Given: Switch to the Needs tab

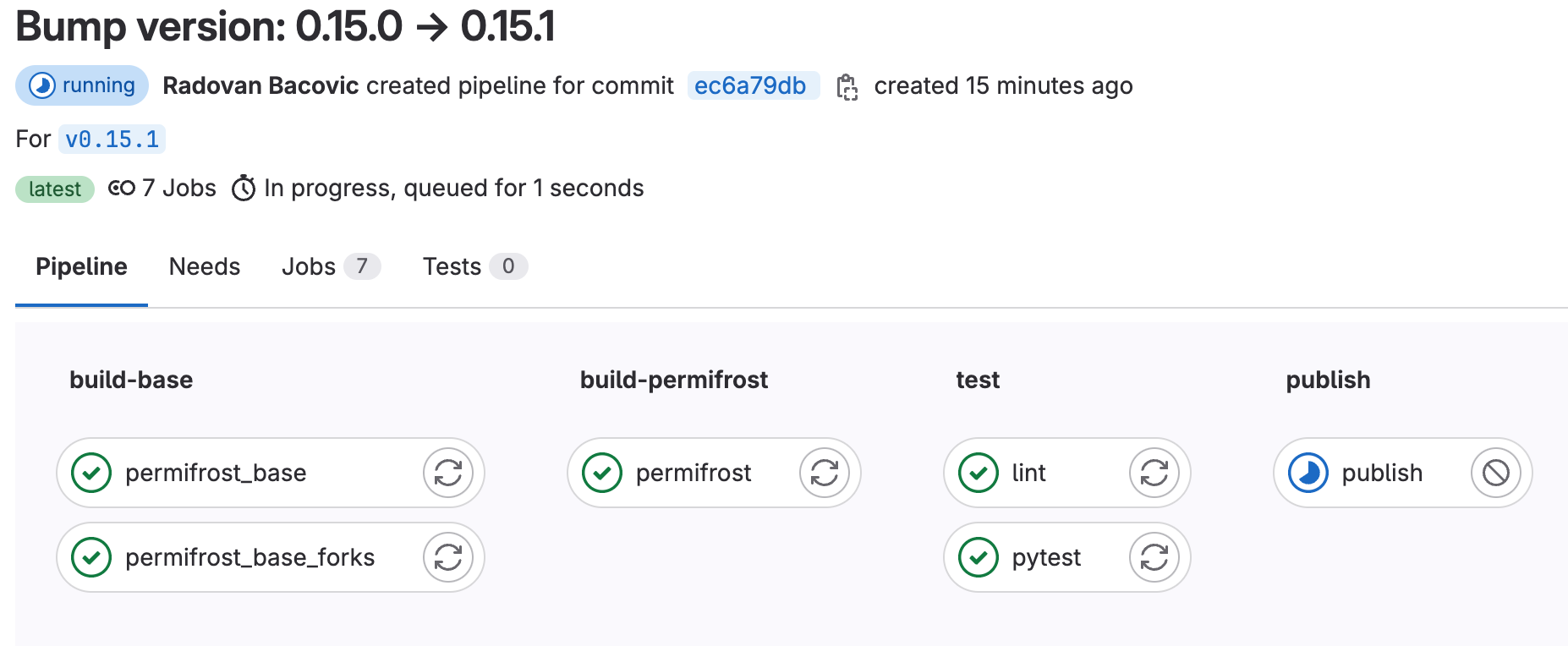Looking at the screenshot, I should [205, 266].
